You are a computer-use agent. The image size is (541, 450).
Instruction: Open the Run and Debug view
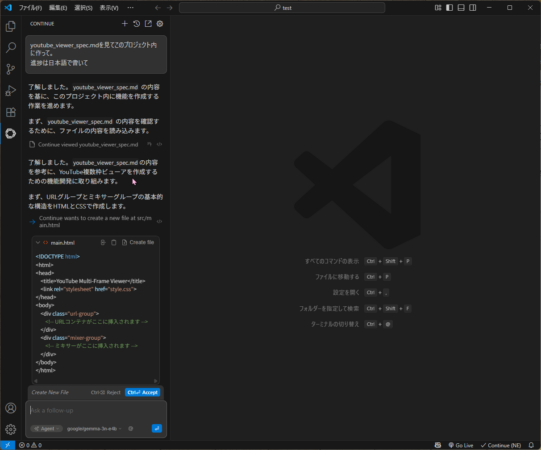11,91
